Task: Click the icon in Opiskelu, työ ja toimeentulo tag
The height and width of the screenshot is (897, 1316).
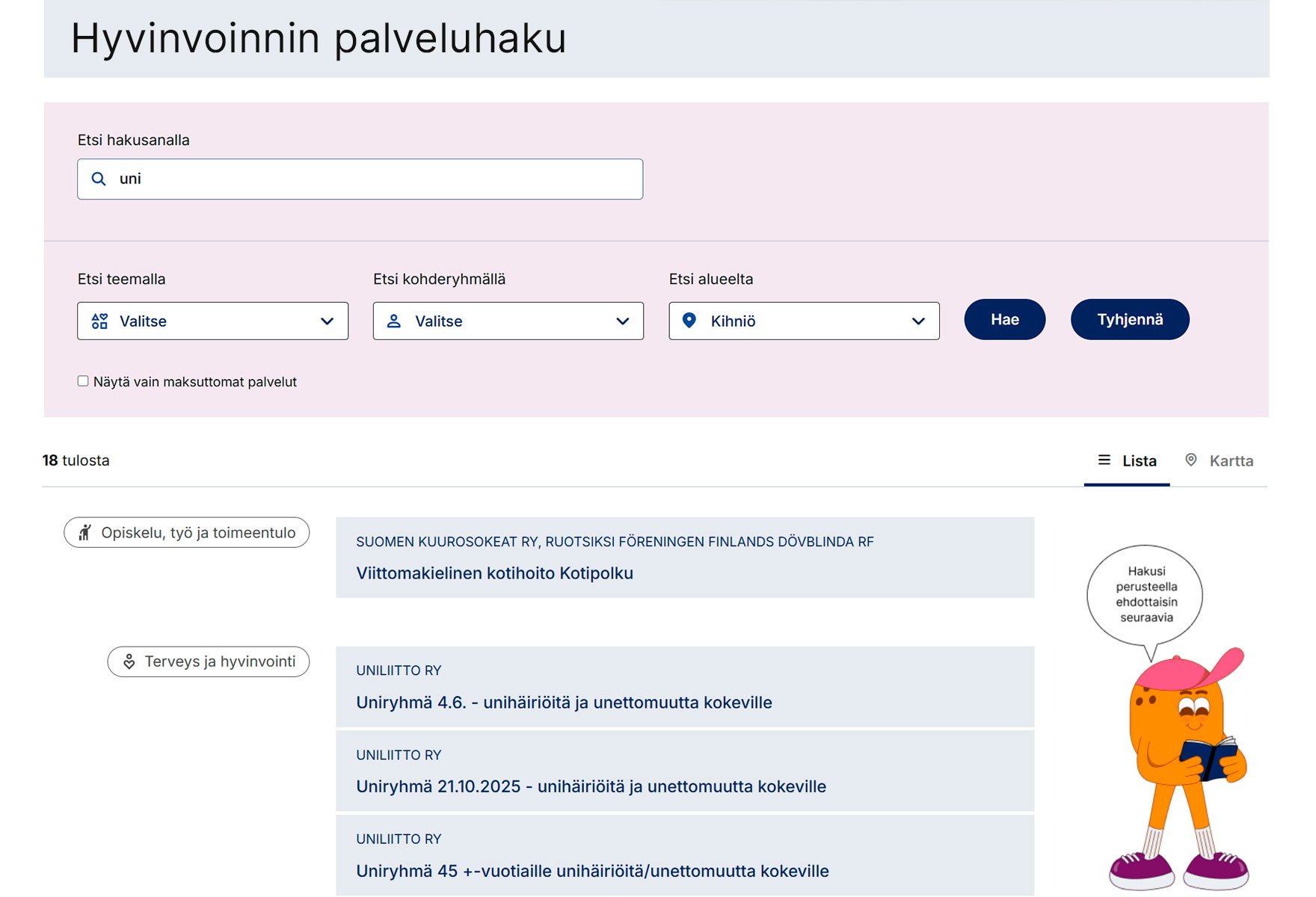Action: (x=85, y=533)
